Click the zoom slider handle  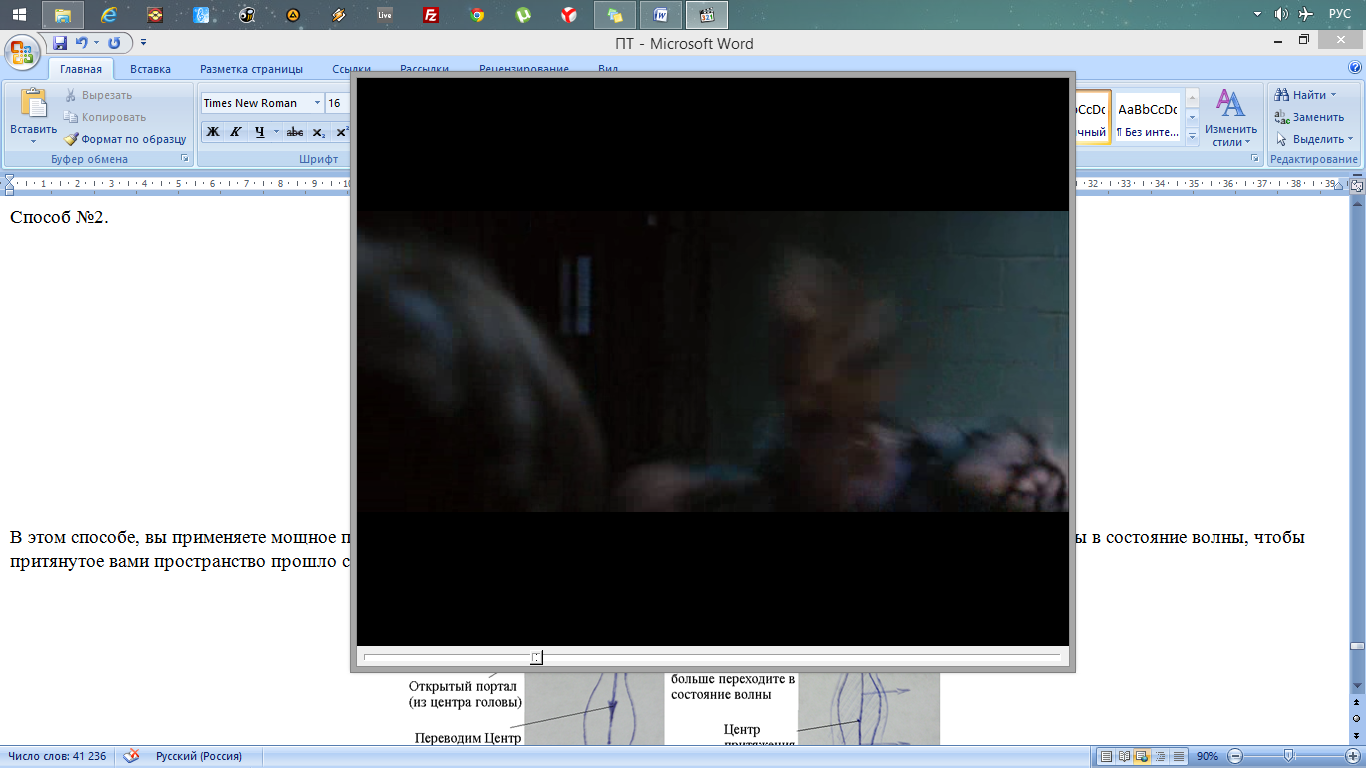[1288, 756]
